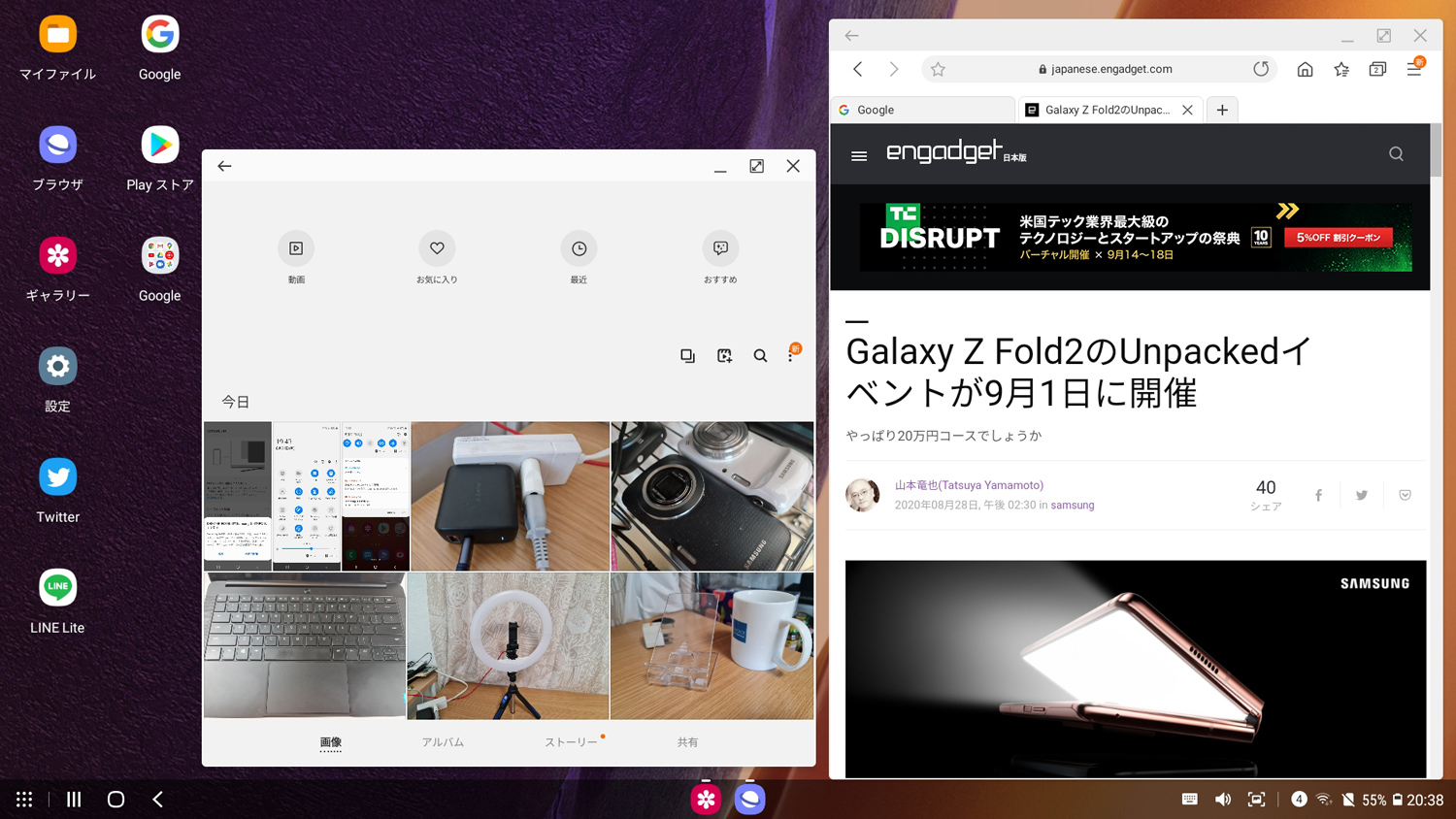Launch LINE Lite from the desktop
1456x819 pixels.
(x=57, y=587)
